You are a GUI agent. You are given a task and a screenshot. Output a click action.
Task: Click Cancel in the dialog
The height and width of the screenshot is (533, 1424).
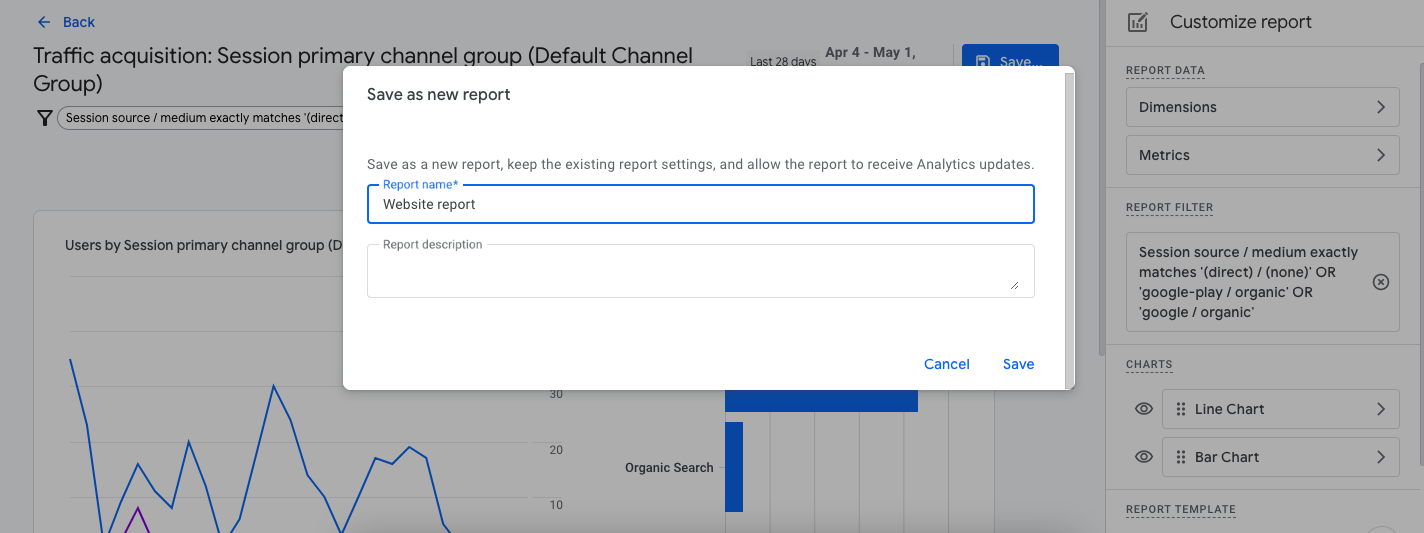pyautogui.click(x=946, y=364)
